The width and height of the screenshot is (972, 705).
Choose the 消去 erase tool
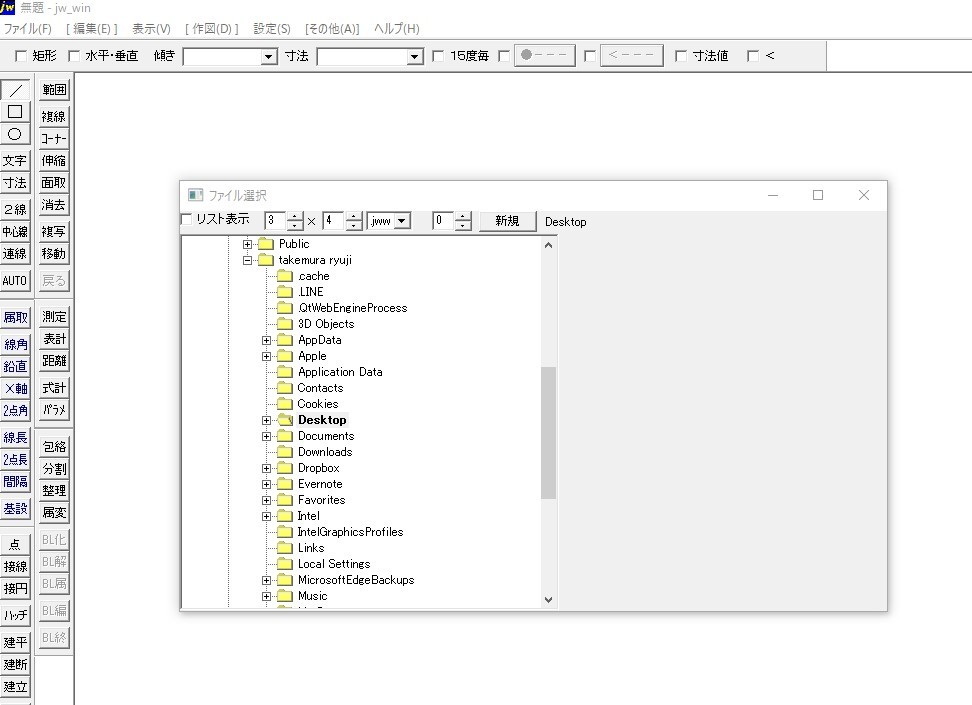54,205
